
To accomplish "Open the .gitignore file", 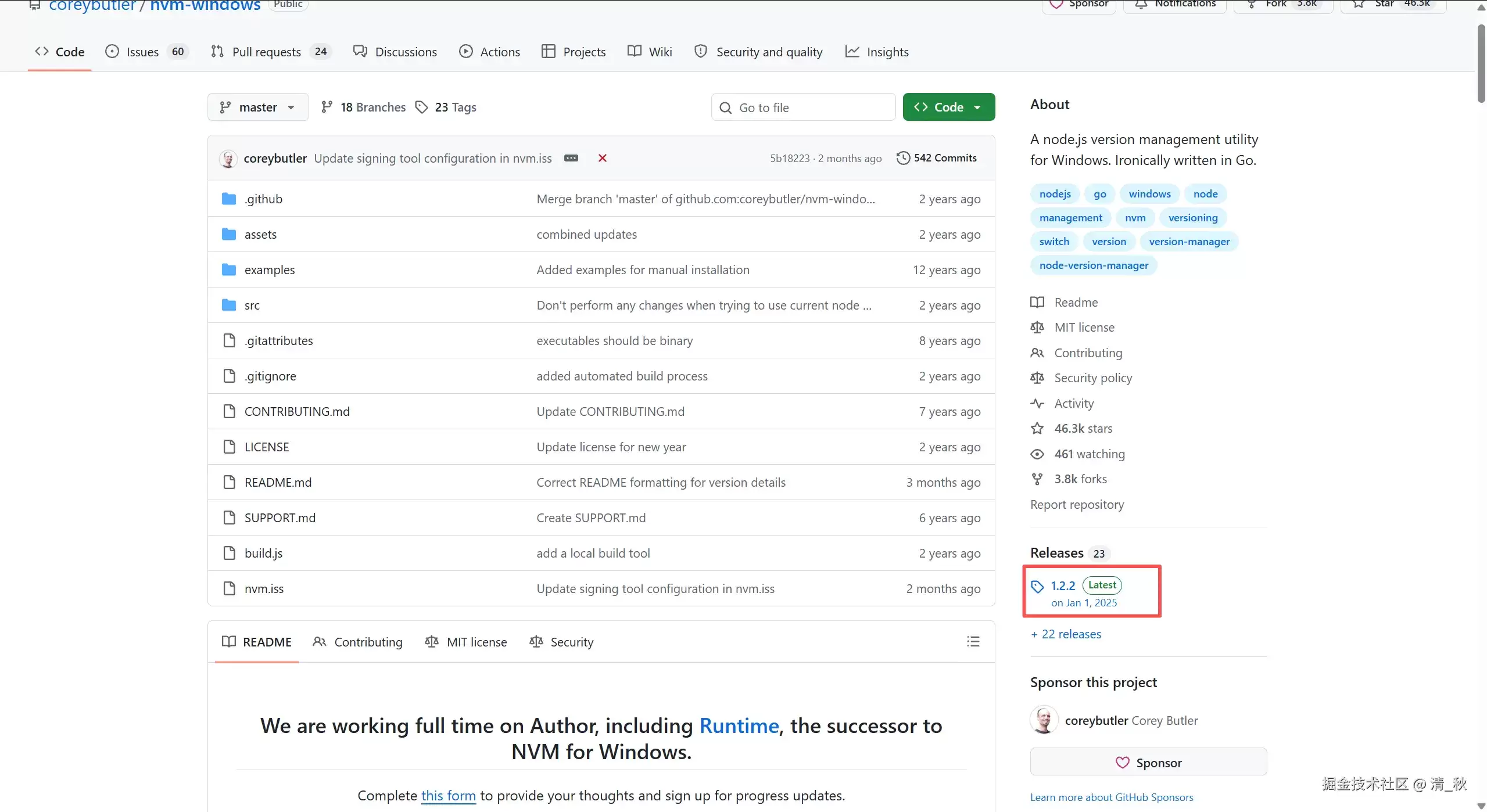I will (270, 376).
